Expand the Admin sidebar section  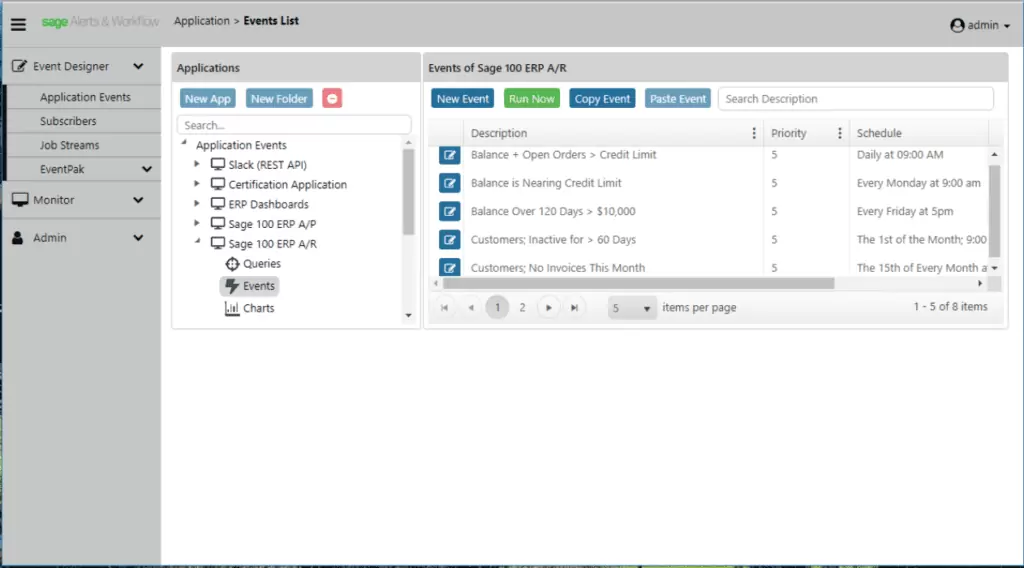[138, 238]
